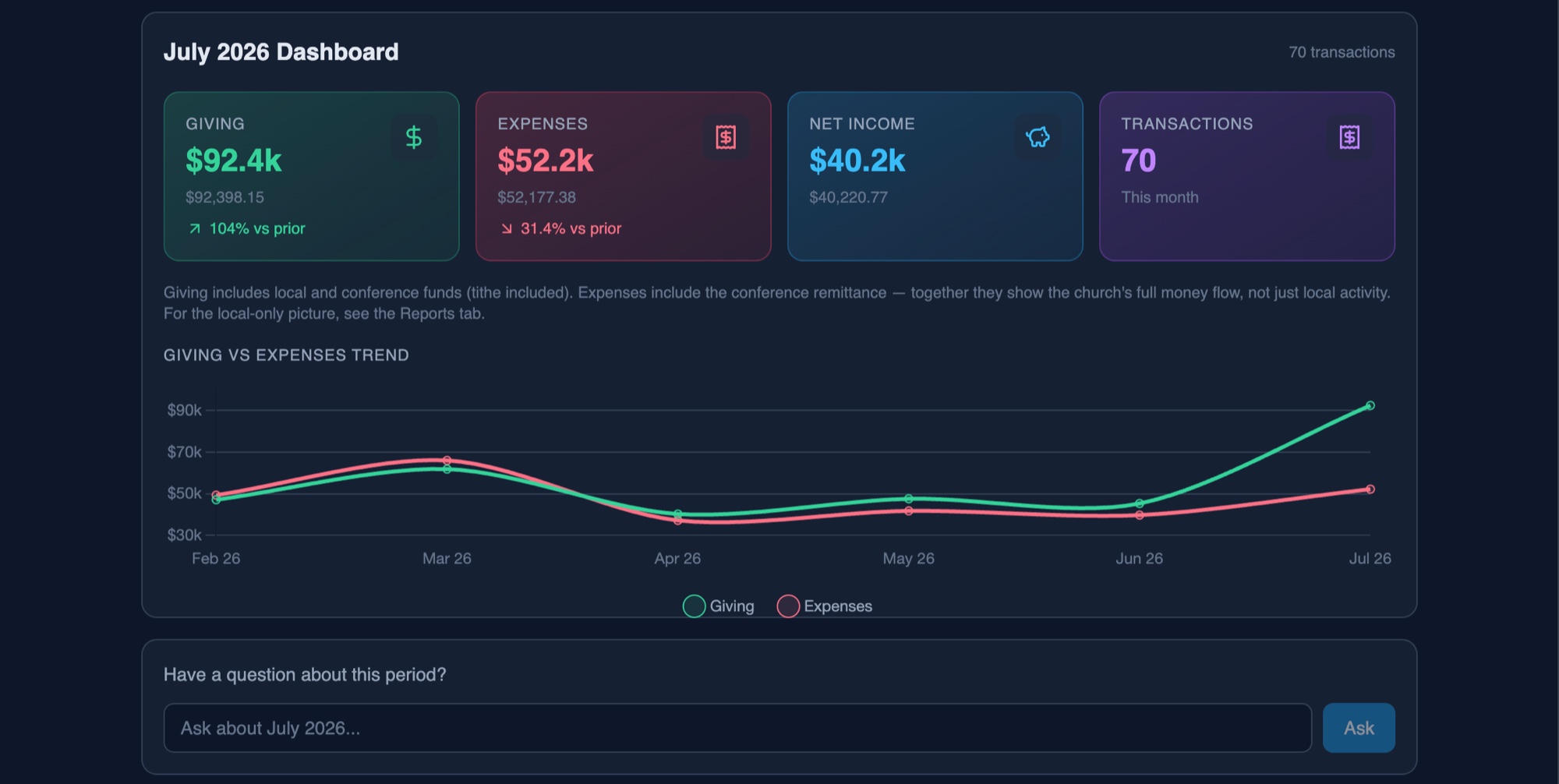Click the 31.4% vs prior text

pyautogui.click(x=571, y=228)
